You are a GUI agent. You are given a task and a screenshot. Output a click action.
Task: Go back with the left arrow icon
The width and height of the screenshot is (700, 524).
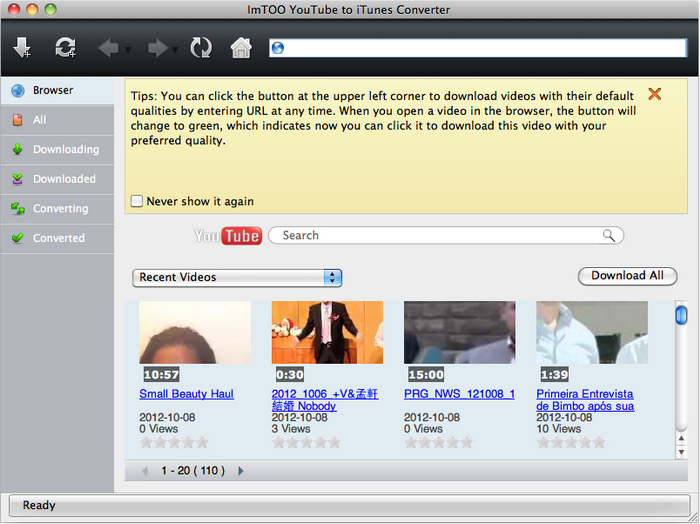(x=108, y=48)
